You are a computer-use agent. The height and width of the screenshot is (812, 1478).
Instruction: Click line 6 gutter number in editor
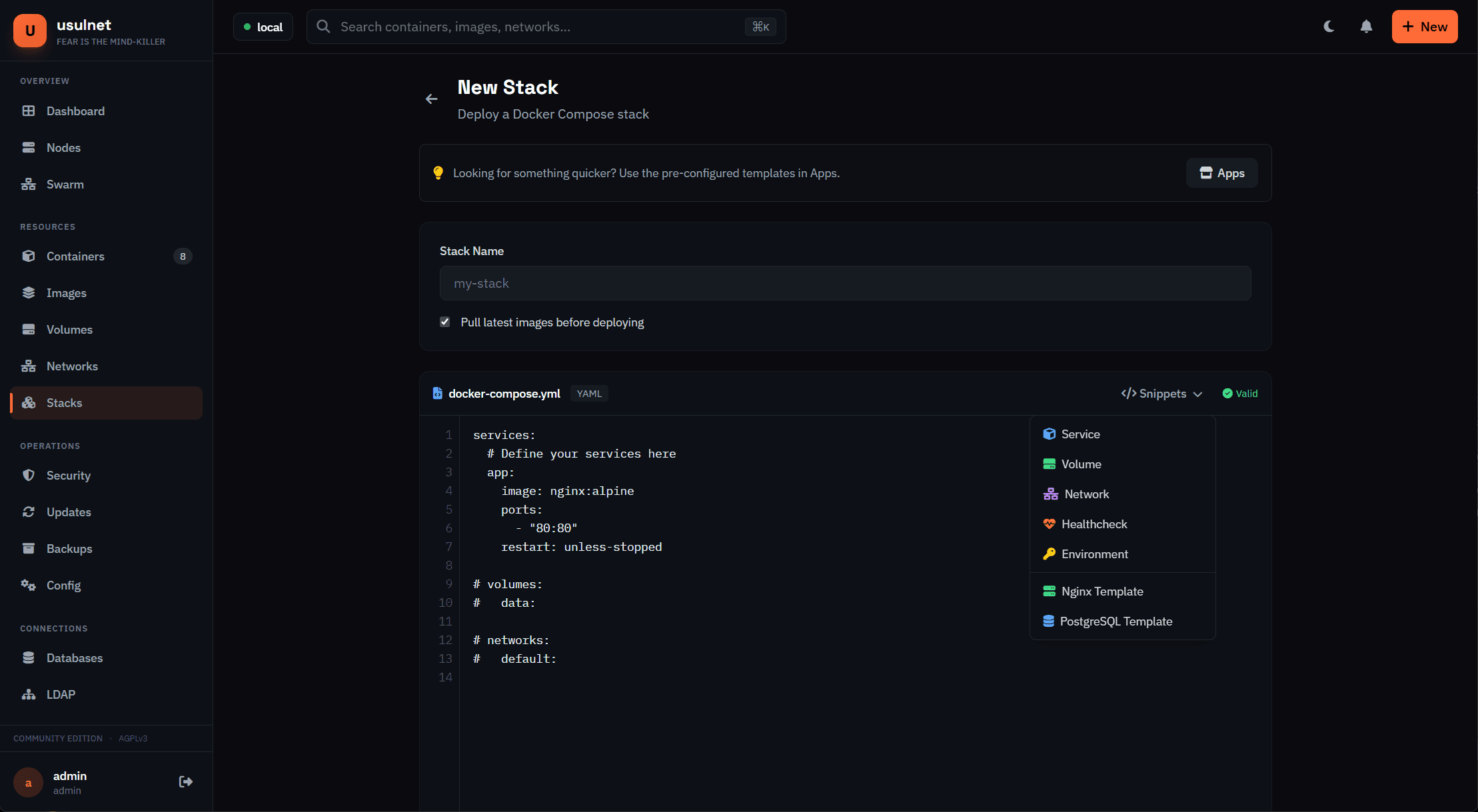point(449,528)
